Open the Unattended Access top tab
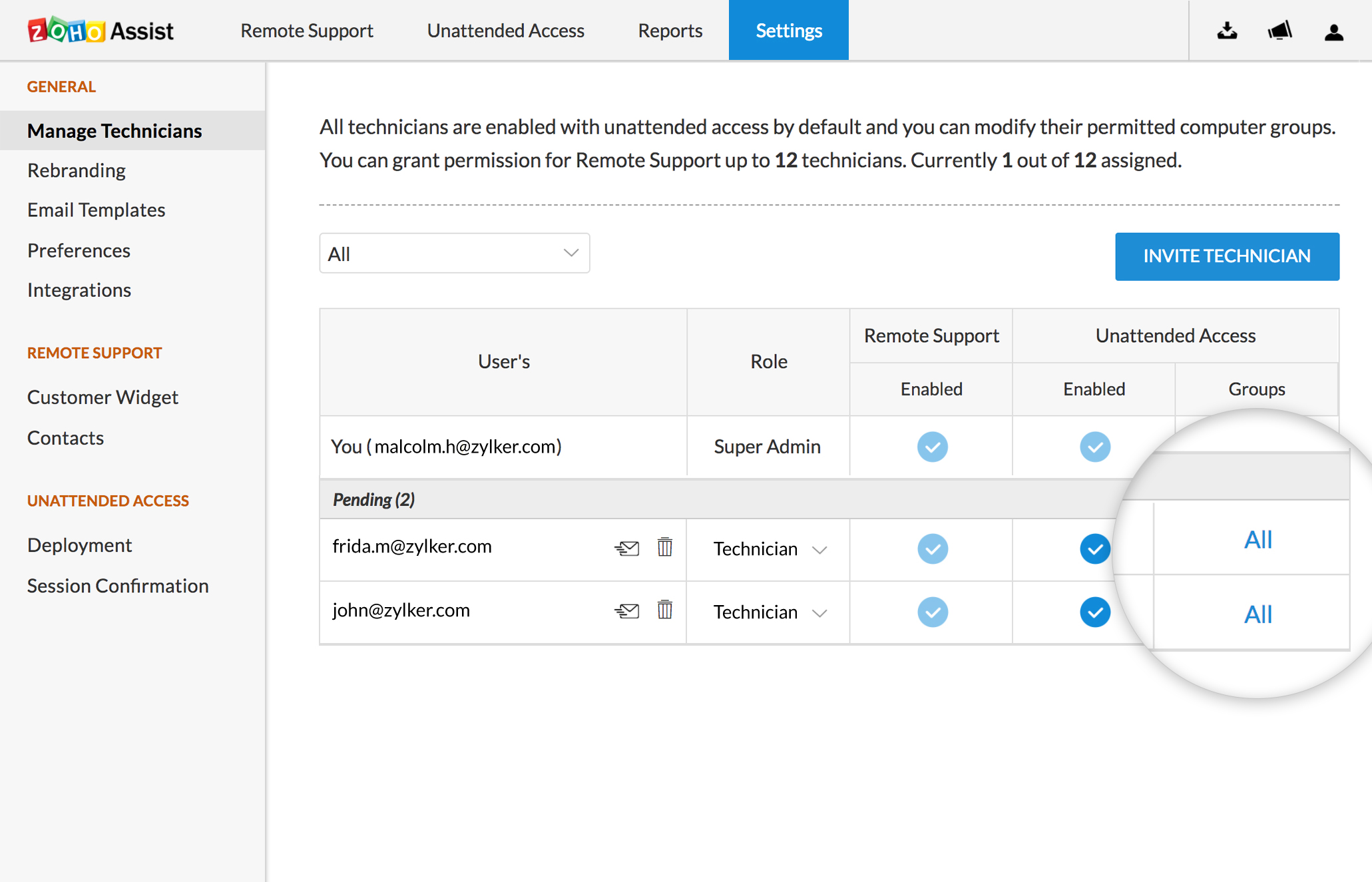Screen dimensions: 1372x882 (x=505, y=31)
